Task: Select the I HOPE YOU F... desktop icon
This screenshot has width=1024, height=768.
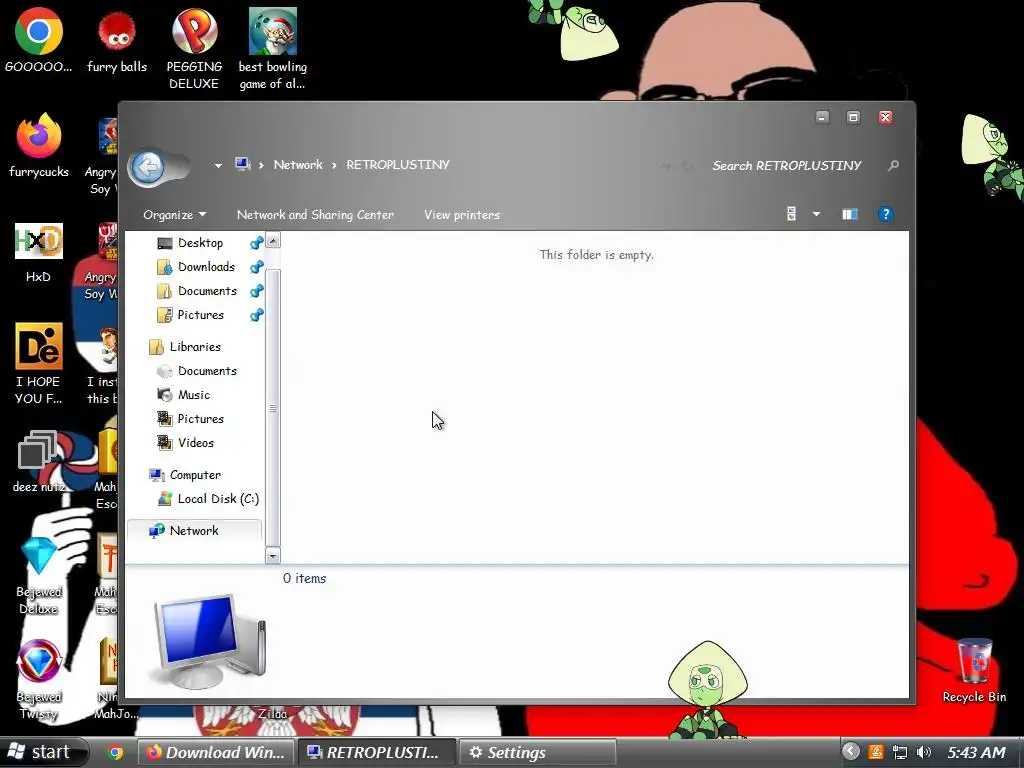Action: [x=39, y=363]
